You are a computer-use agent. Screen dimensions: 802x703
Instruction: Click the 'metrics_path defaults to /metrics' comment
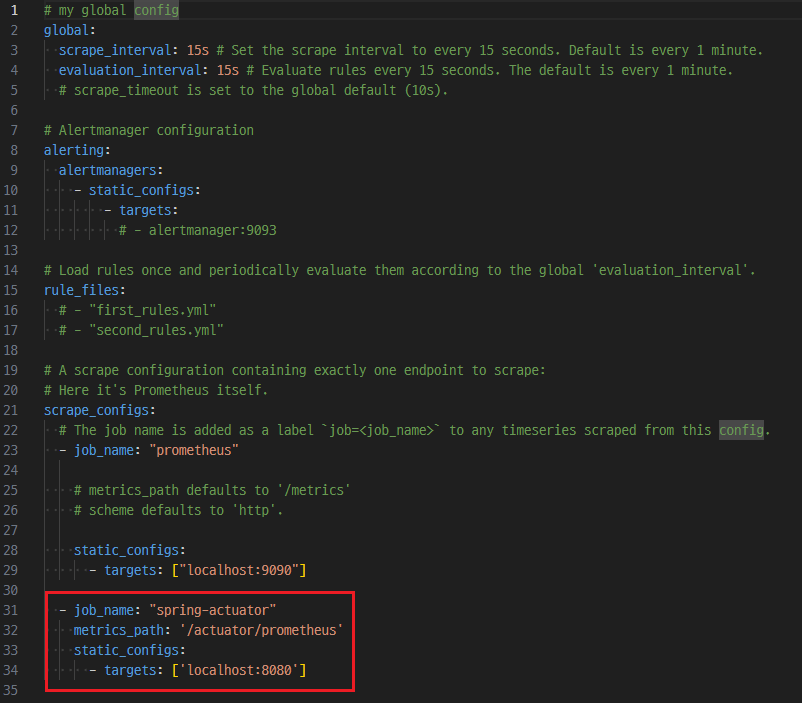coord(212,490)
